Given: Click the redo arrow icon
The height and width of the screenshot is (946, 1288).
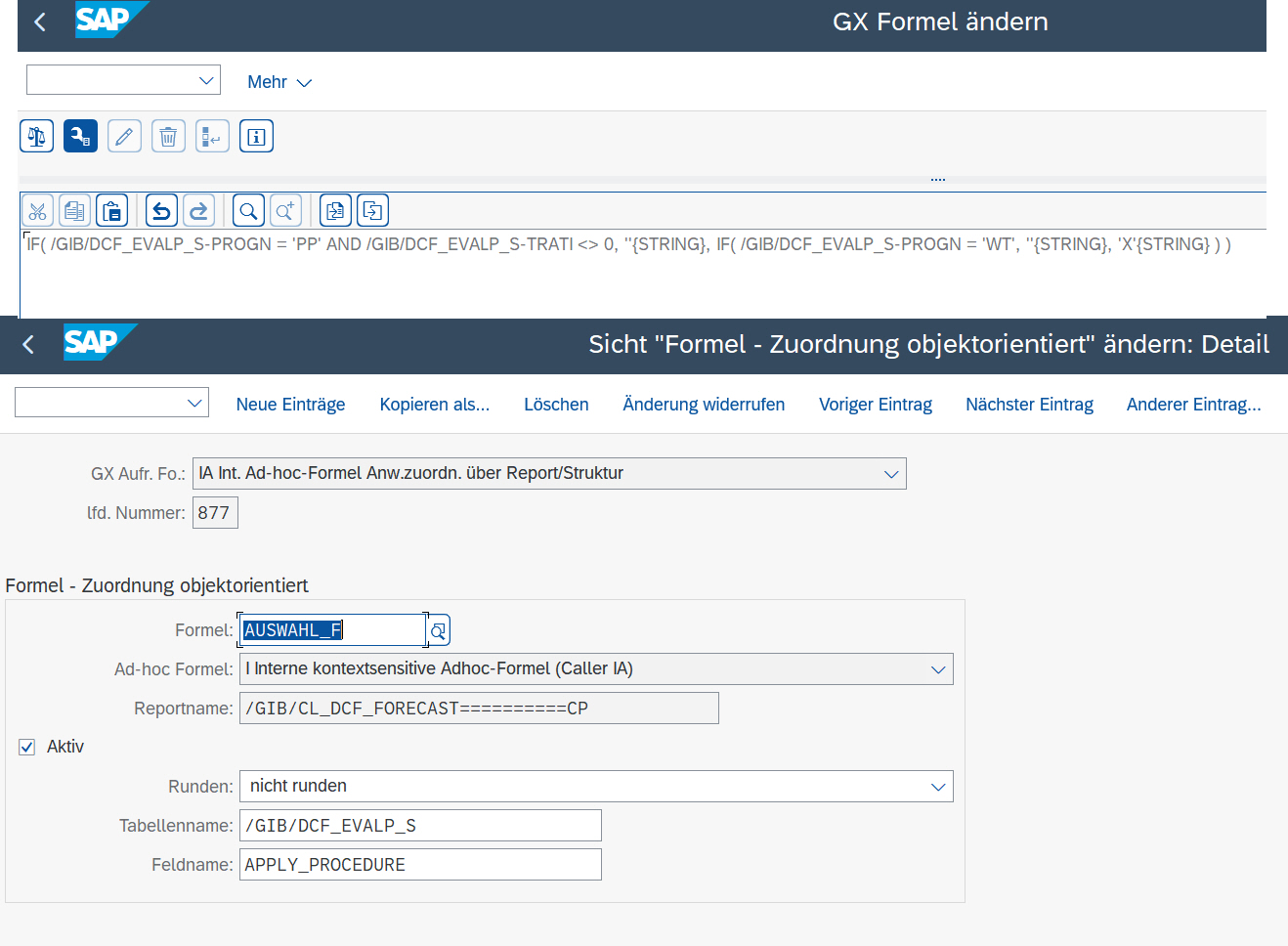Looking at the screenshot, I should click(198, 211).
